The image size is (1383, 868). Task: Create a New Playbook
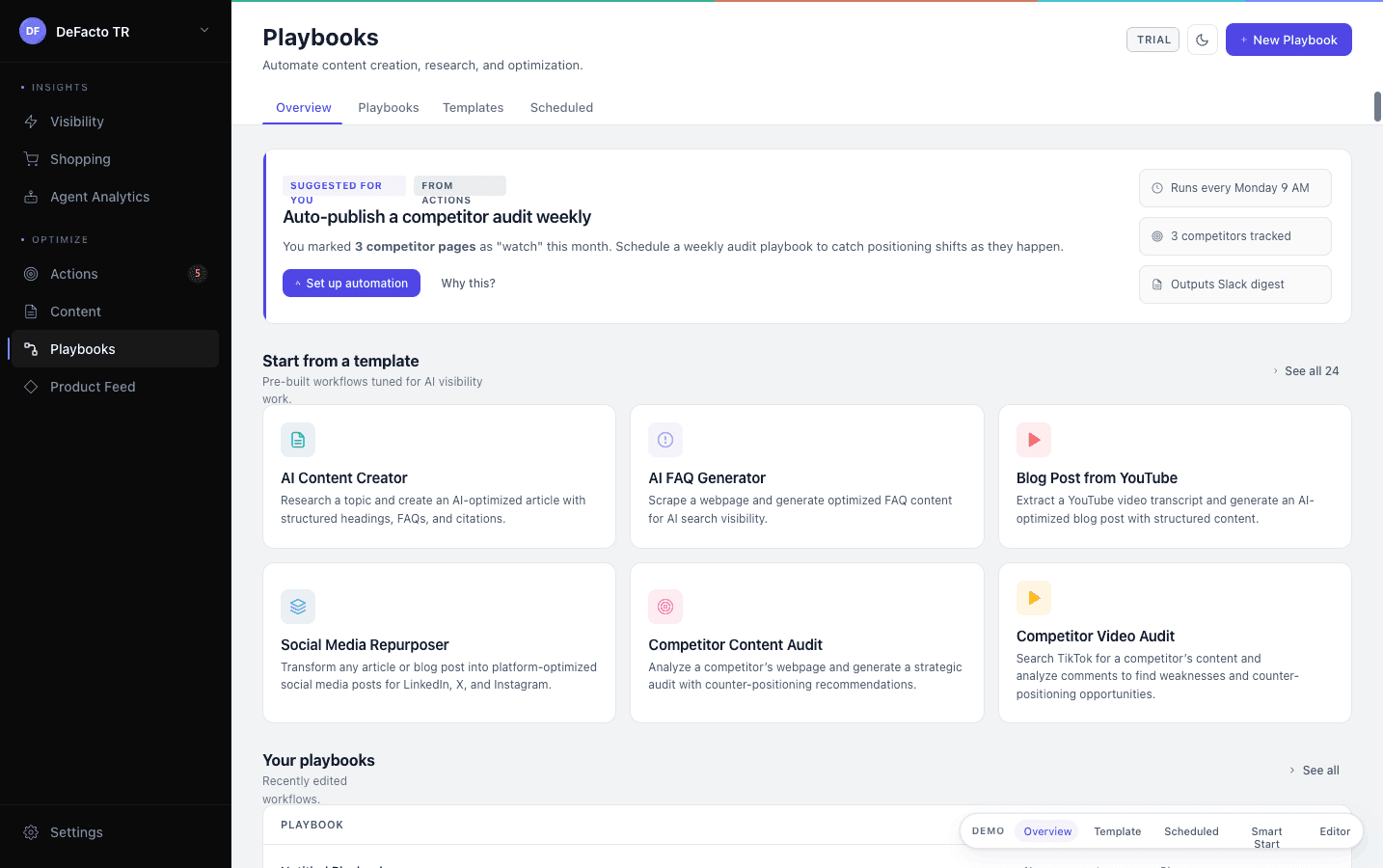tap(1288, 40)
